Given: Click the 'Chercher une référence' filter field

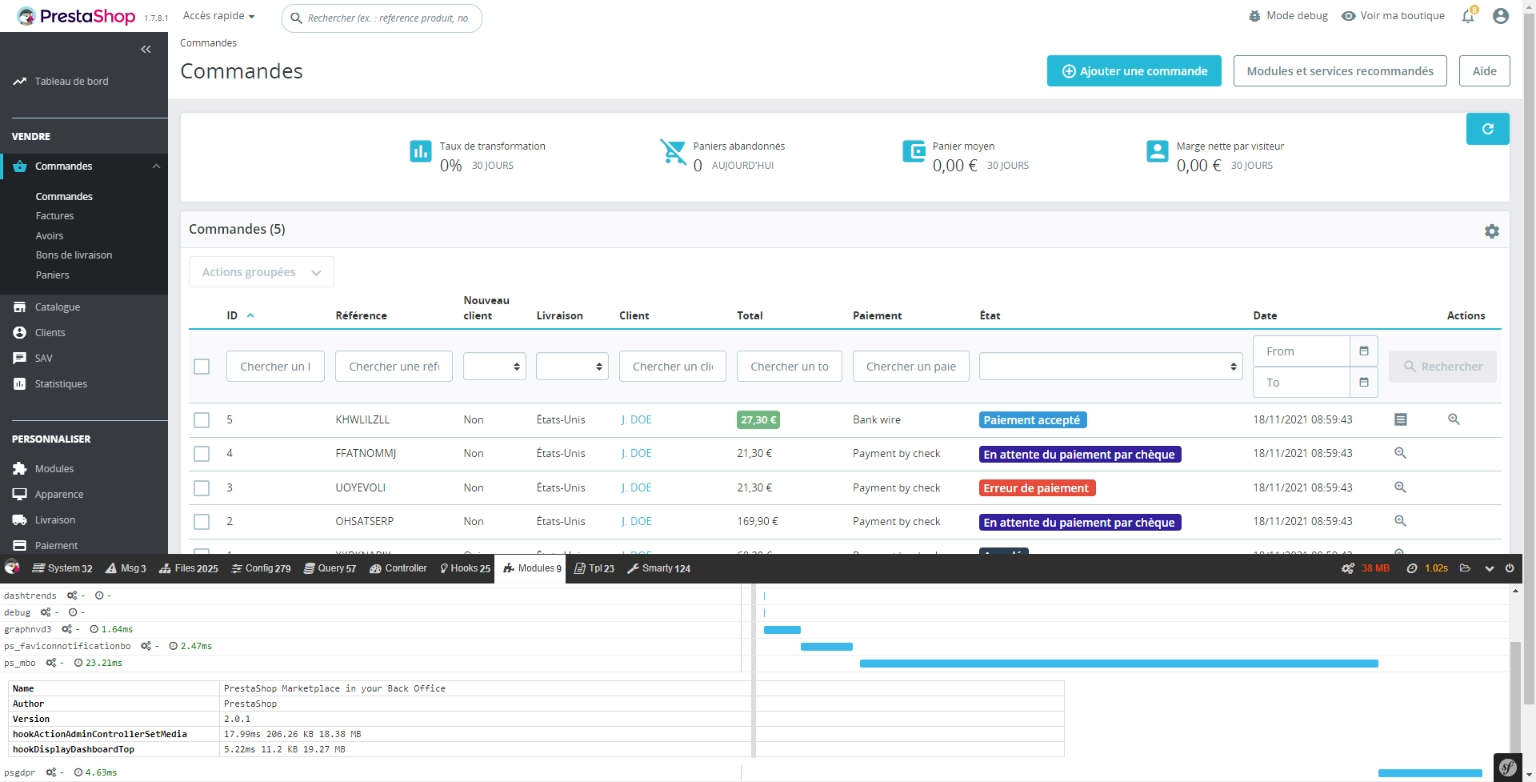Looking at the screenshot, I should 393,367.
